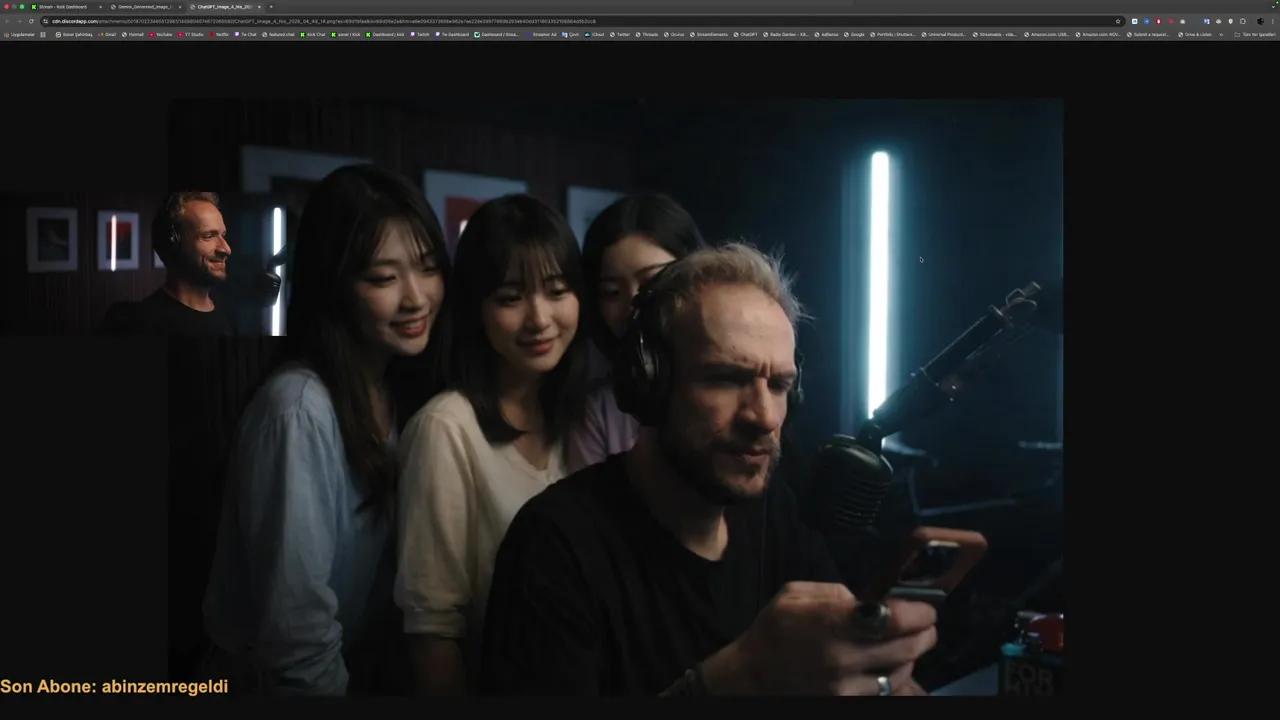Open the YT Studio bookmark
Screen dimensions: 1280x720
point(190,34)
